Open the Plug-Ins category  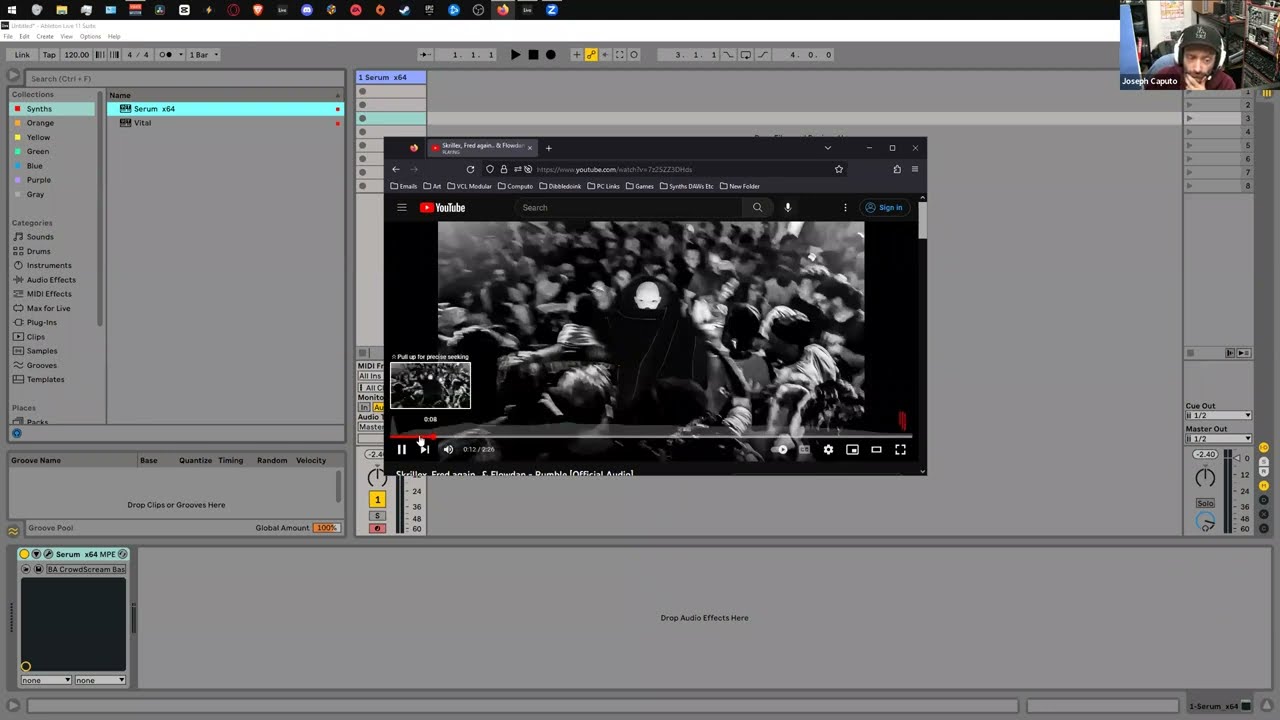(54, 322)
